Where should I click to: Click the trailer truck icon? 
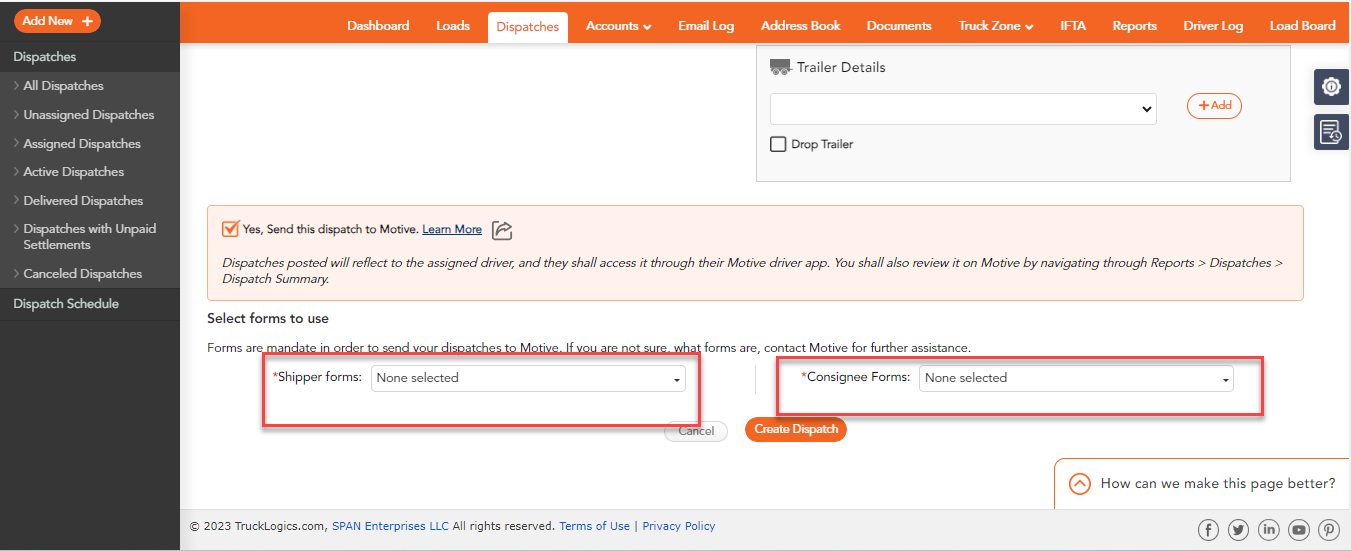(x=780, y=67)
